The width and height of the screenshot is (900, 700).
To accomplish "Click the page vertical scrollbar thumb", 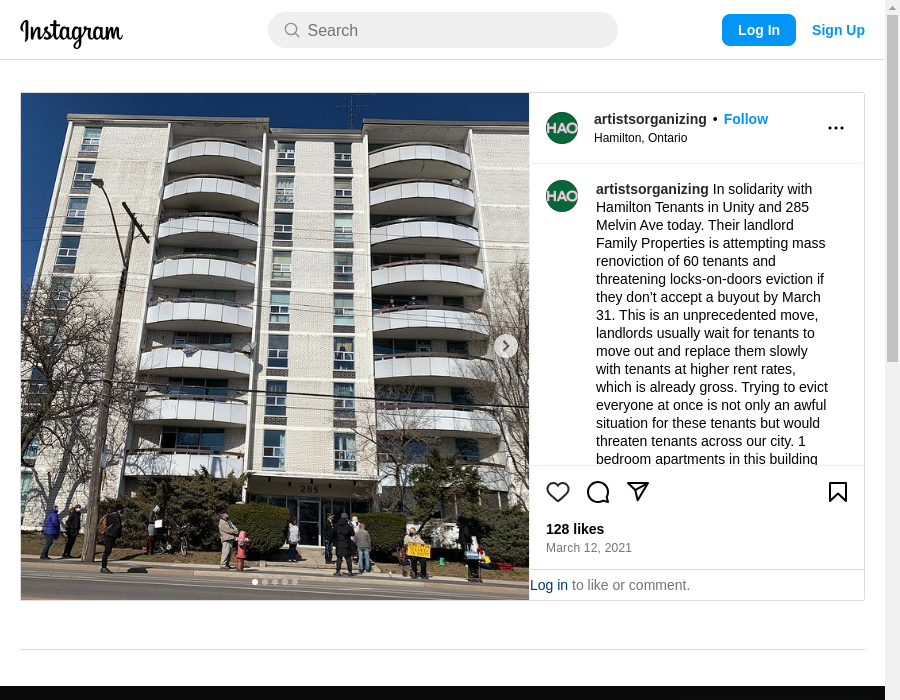I will [x=892, y=188].
